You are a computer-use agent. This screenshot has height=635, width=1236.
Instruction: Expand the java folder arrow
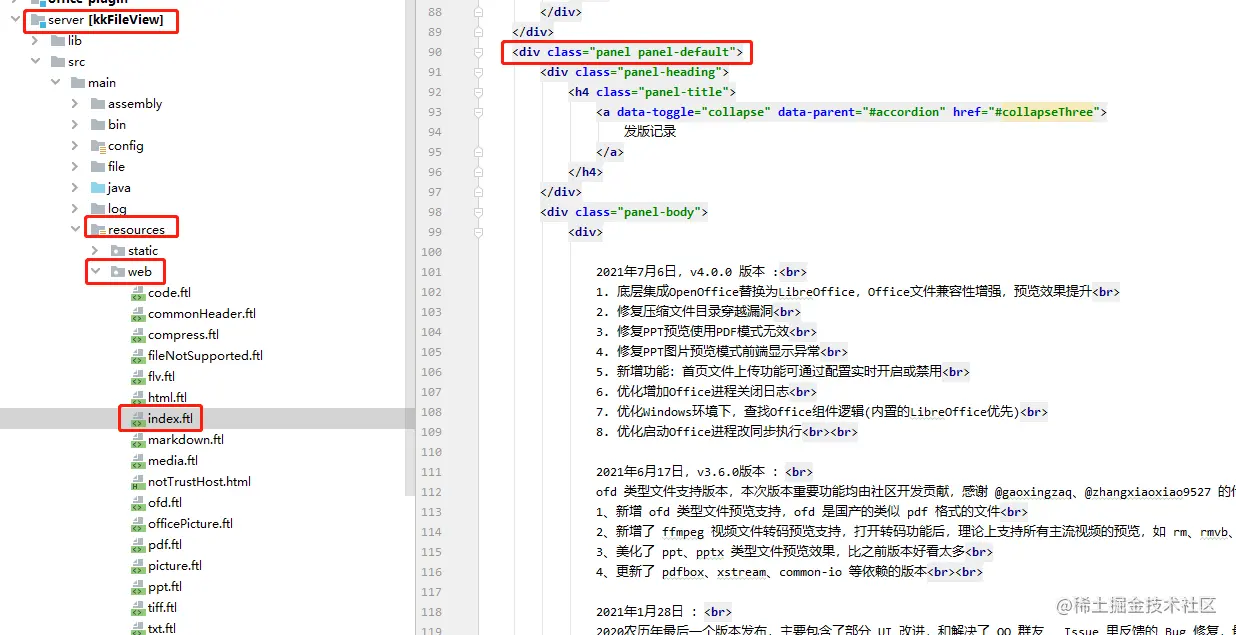[x=76, y=188]
